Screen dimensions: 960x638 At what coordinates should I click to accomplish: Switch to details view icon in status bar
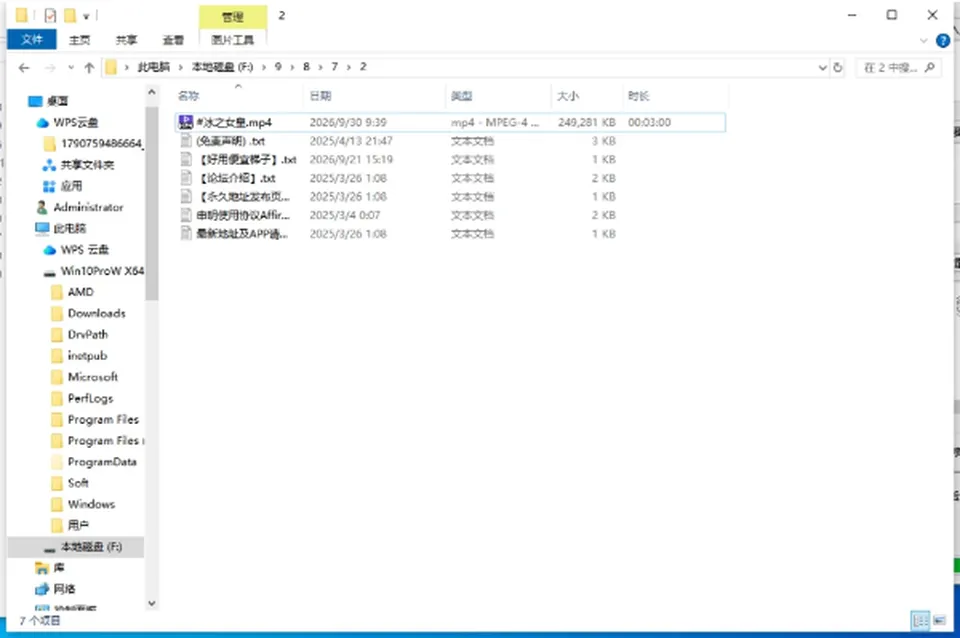pos(920,620)
